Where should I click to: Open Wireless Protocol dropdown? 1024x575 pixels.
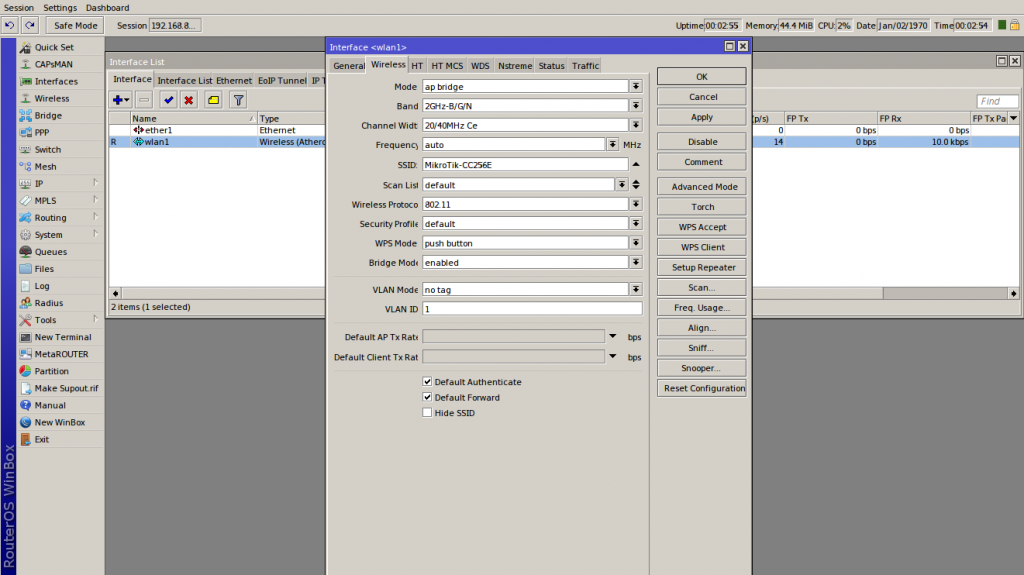click(x=635, y=204)
